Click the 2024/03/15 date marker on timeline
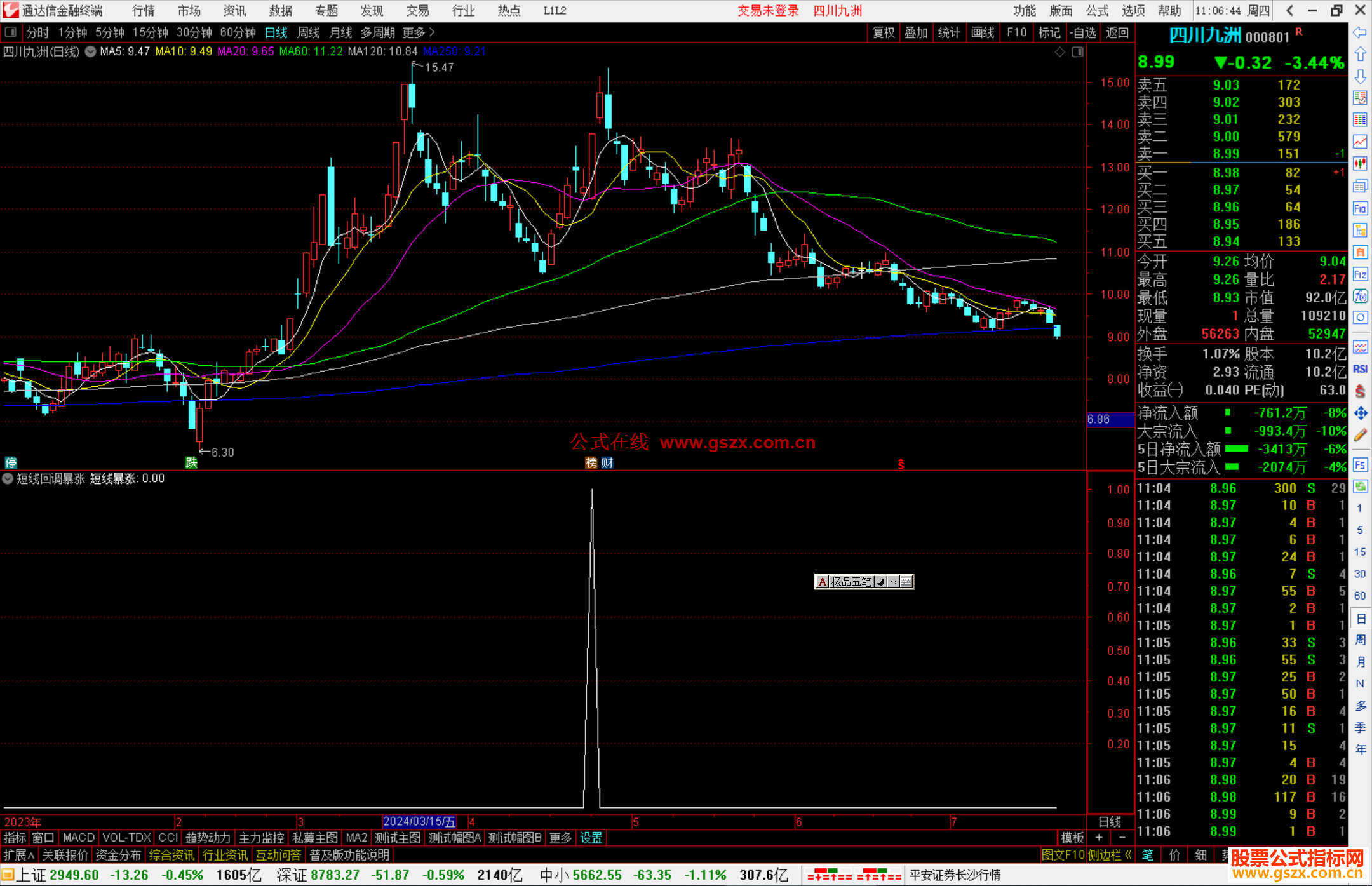 click(x=419, y=821)
